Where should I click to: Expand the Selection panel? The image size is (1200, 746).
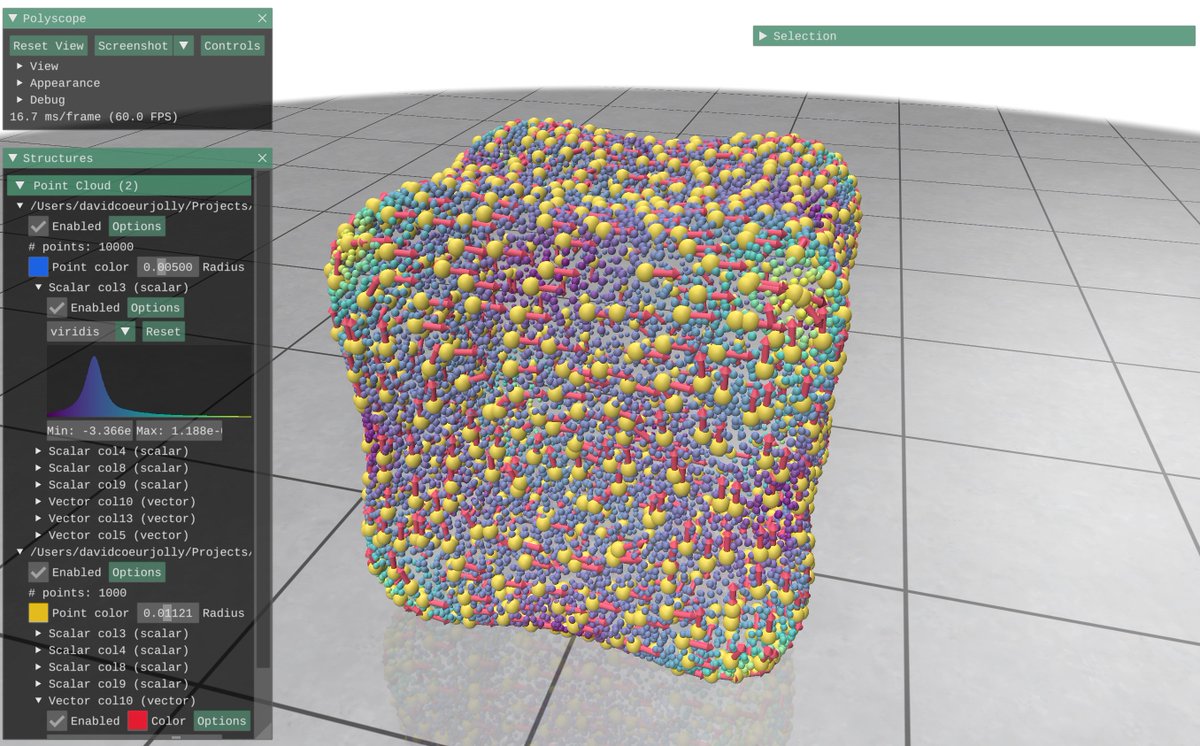point(763,36)
